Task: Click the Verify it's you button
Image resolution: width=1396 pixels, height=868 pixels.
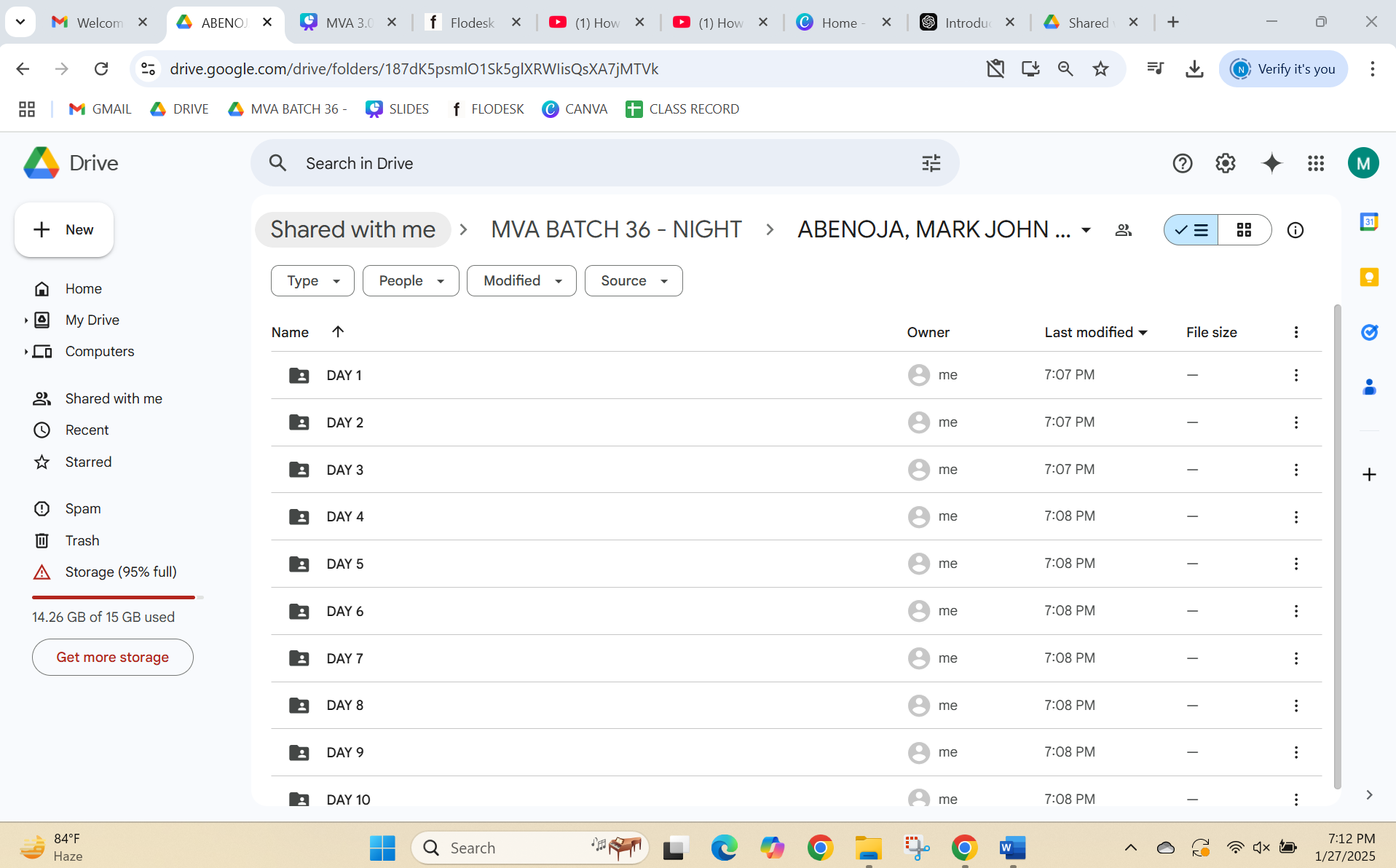Action: [1283, 69]
